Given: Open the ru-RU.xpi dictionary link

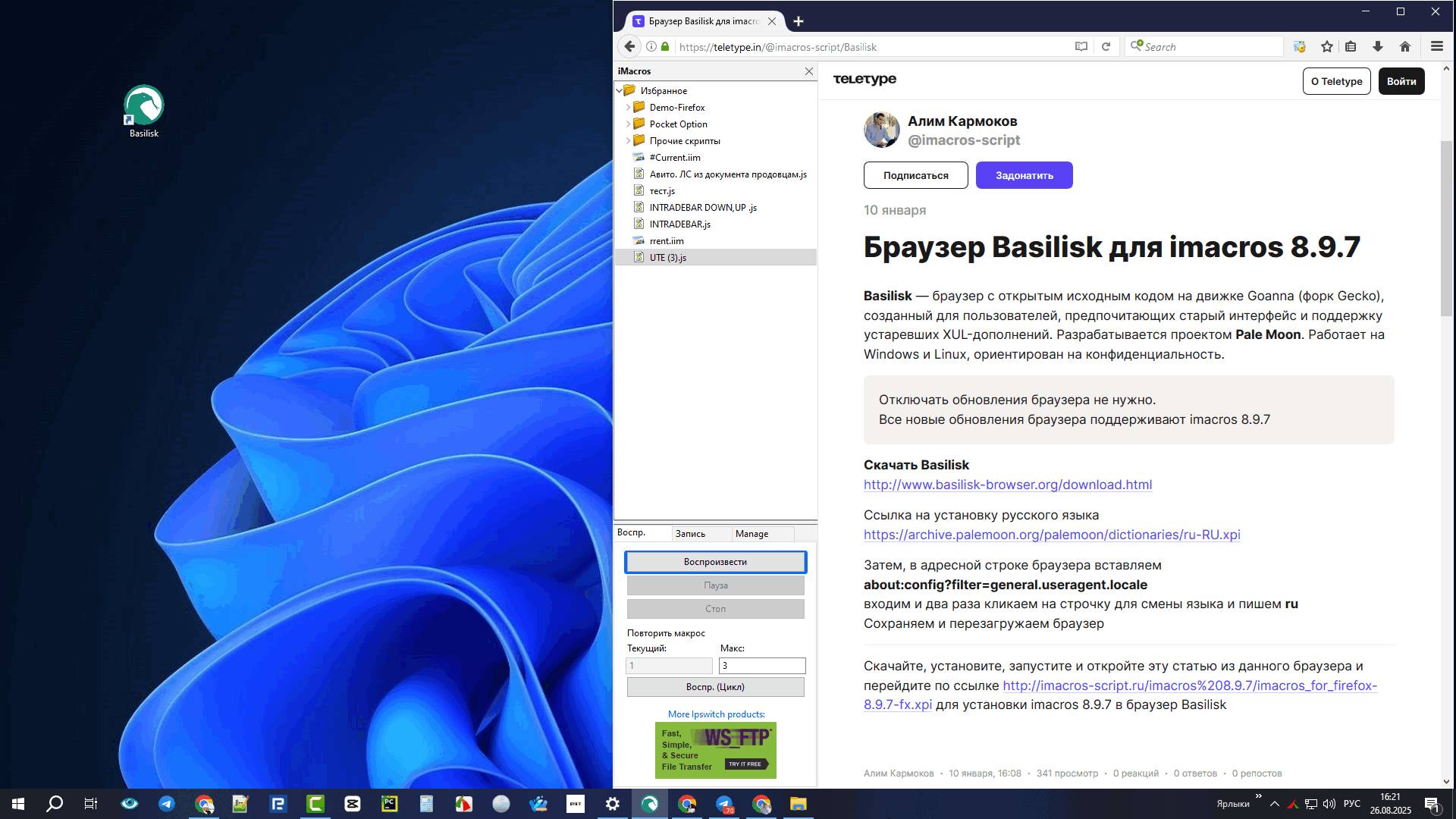Looking at the screenshot, I should [x=1052, y=535].
